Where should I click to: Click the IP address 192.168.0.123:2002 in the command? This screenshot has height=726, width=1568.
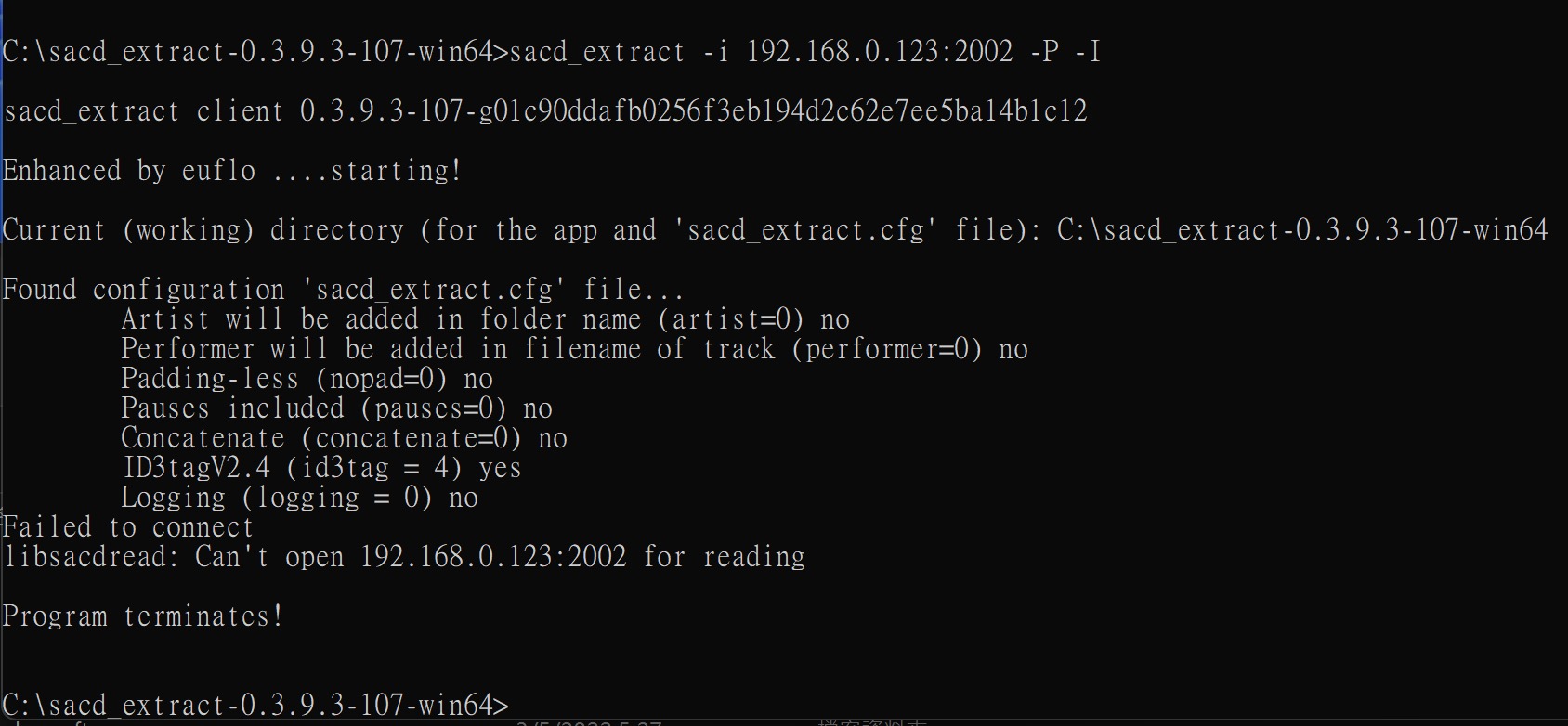pos(880,51)
